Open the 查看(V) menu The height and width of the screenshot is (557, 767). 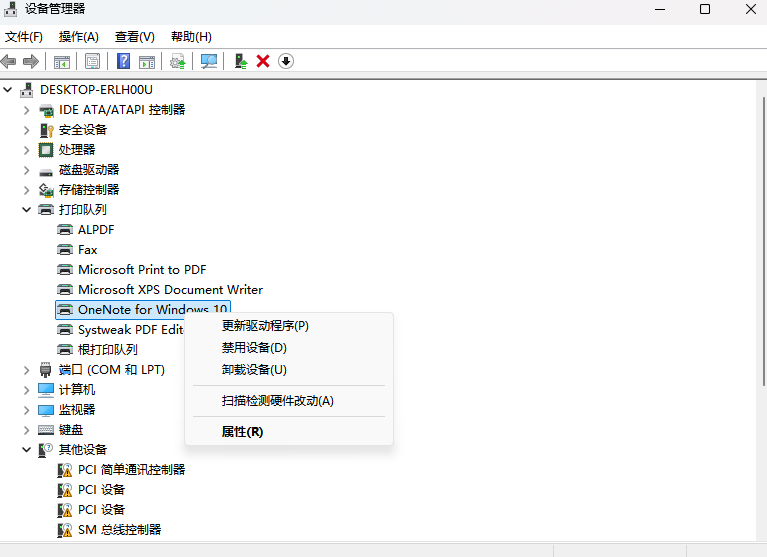click(135, 37)
